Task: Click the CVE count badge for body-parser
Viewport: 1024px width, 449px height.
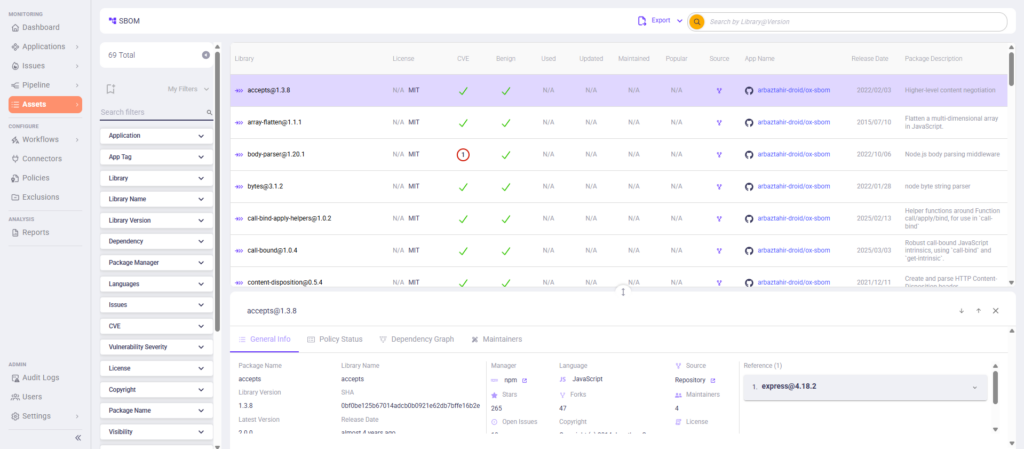Action: point(463,155)
